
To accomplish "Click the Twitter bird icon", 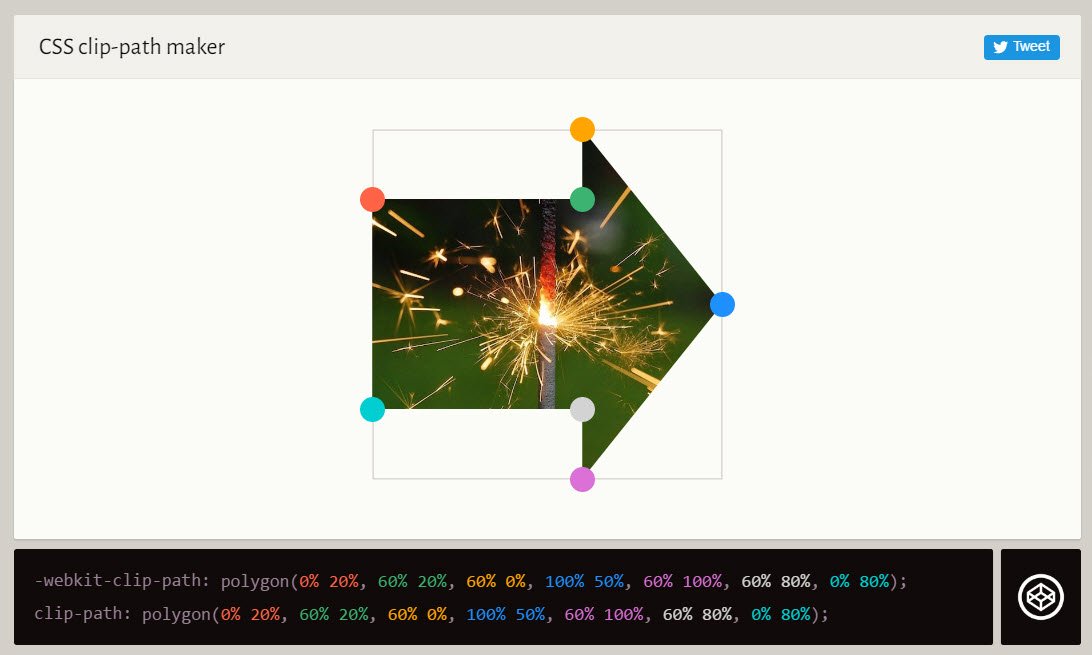I will point(1001,46).
